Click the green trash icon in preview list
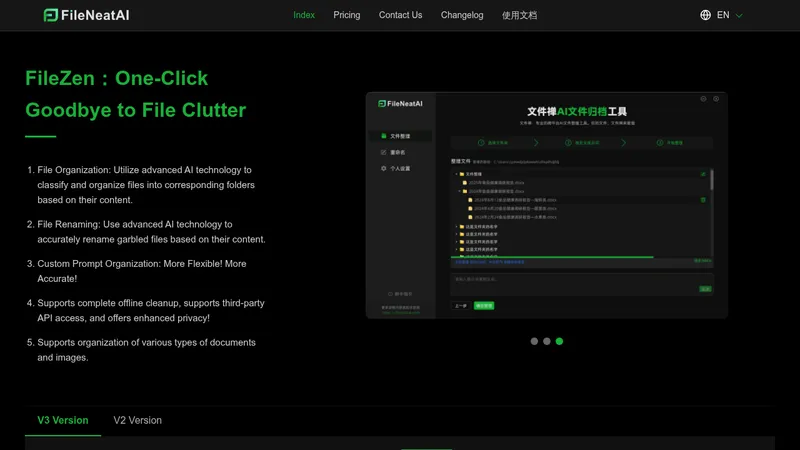800x450 pixels. (x=703, y=199)
